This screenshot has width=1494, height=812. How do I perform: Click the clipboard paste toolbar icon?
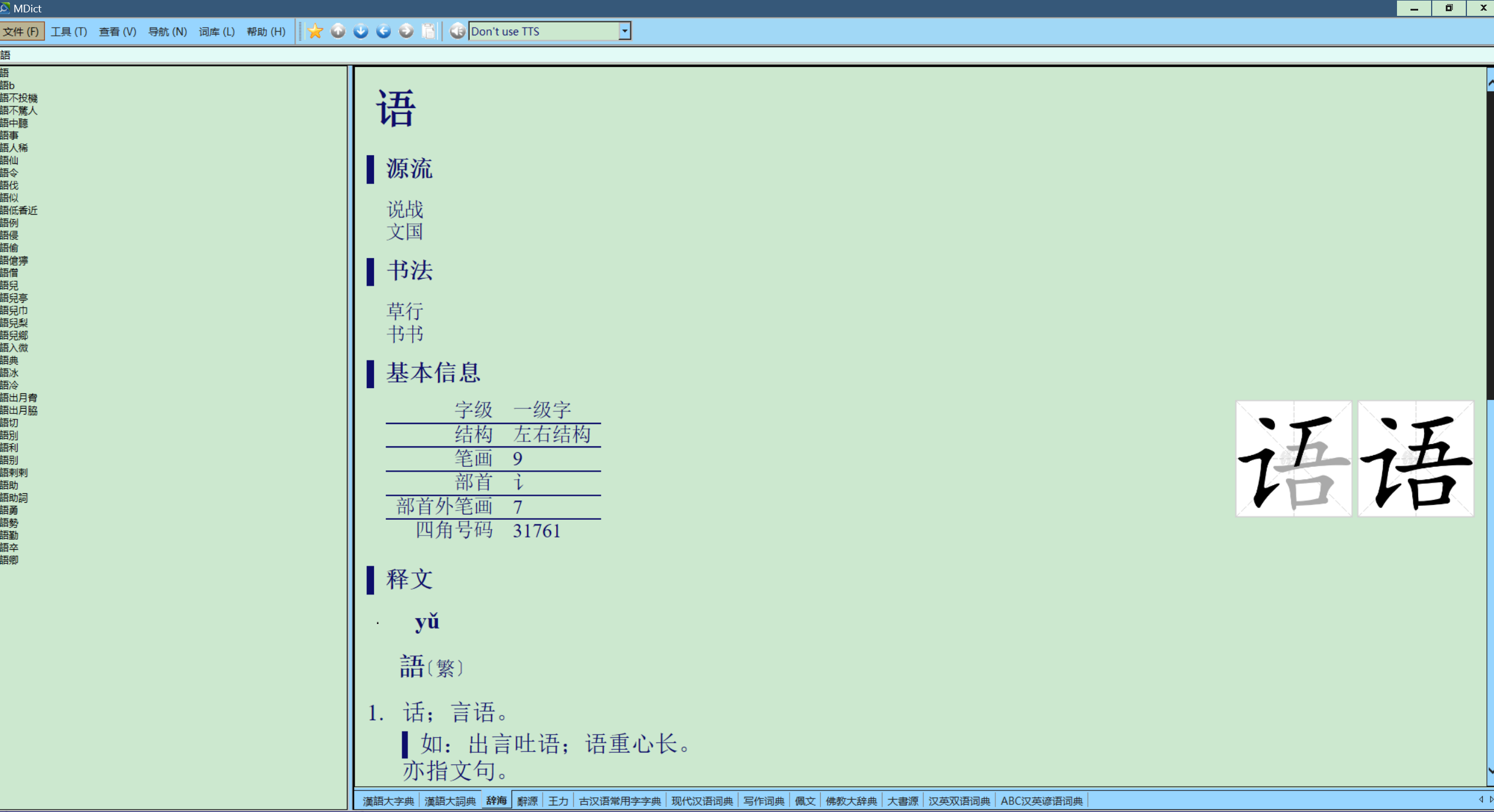pyautogui.click(x=429, y=31)
